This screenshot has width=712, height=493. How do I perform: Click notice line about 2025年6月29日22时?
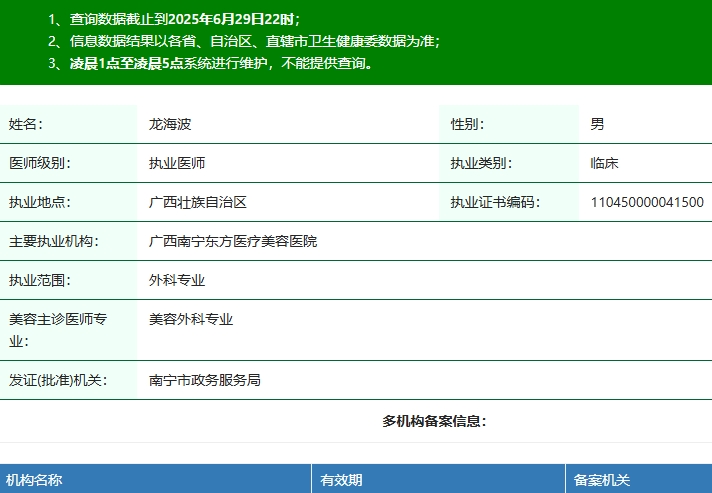[174, 19]
